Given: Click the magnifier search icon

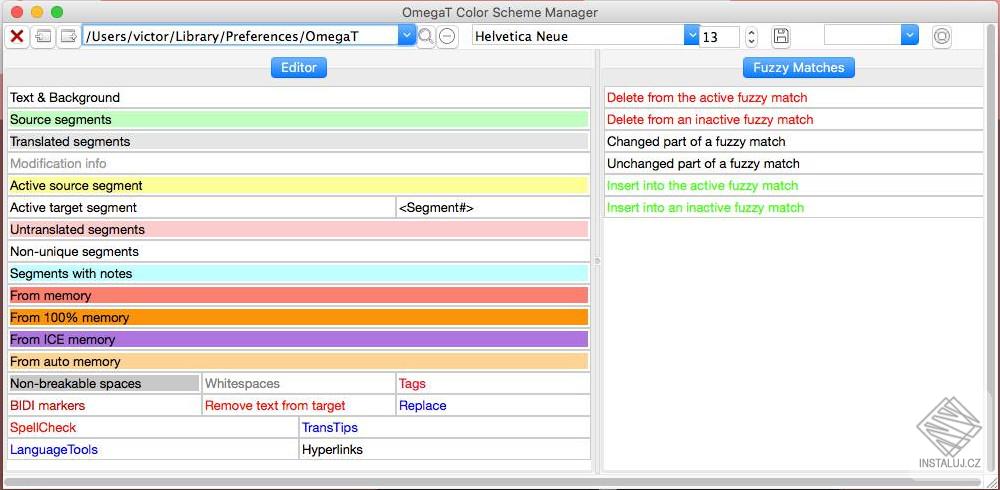Looking at the screenshot, I should pyautogui.click(x=426, y=36).
